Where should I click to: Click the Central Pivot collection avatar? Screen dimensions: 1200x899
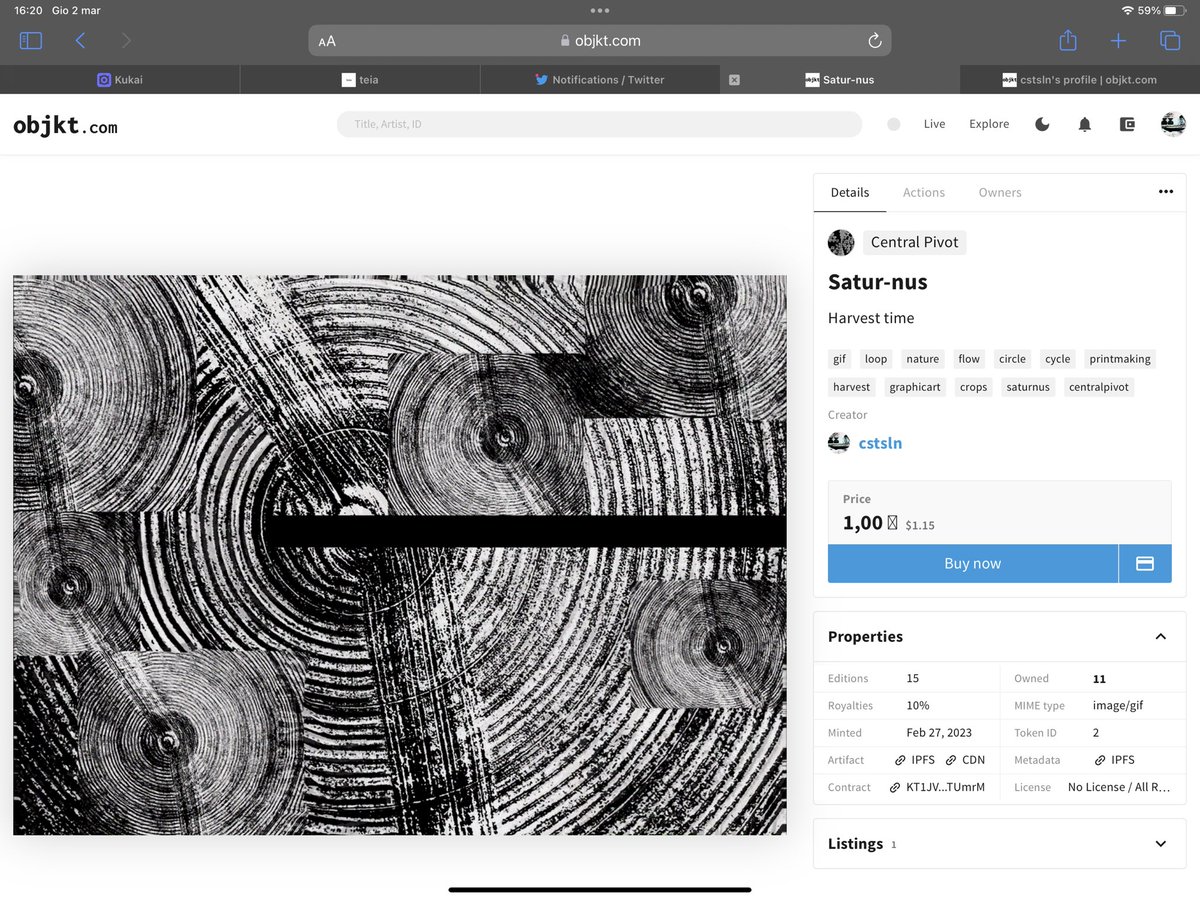(841, 242)
